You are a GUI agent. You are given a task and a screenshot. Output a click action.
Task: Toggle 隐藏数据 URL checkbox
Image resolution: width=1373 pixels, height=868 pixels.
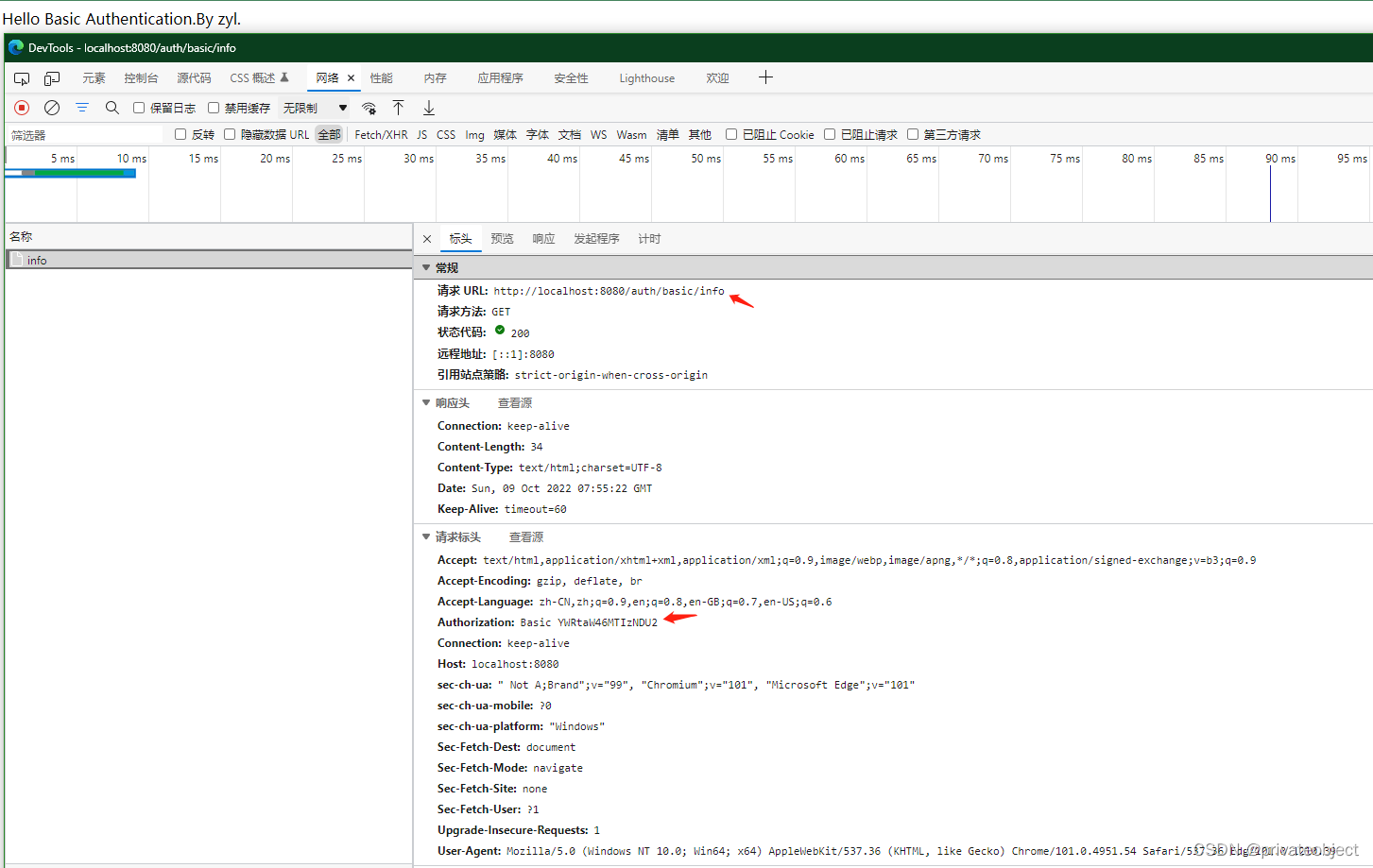[230, 134]
